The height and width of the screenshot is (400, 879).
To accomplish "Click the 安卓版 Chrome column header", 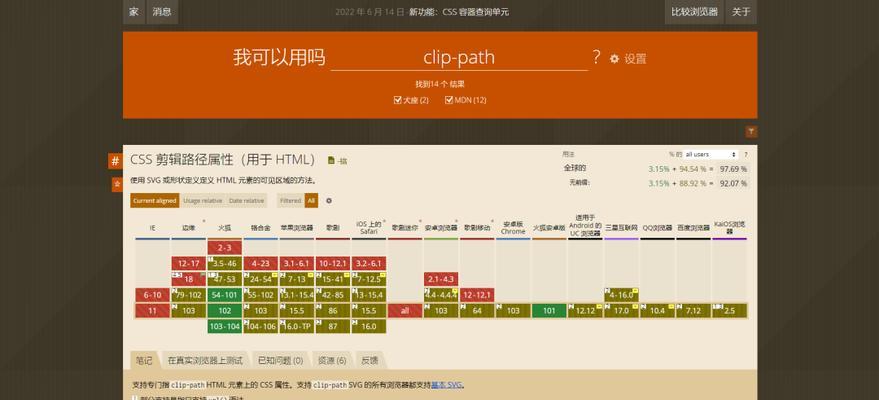I will 513,228.
